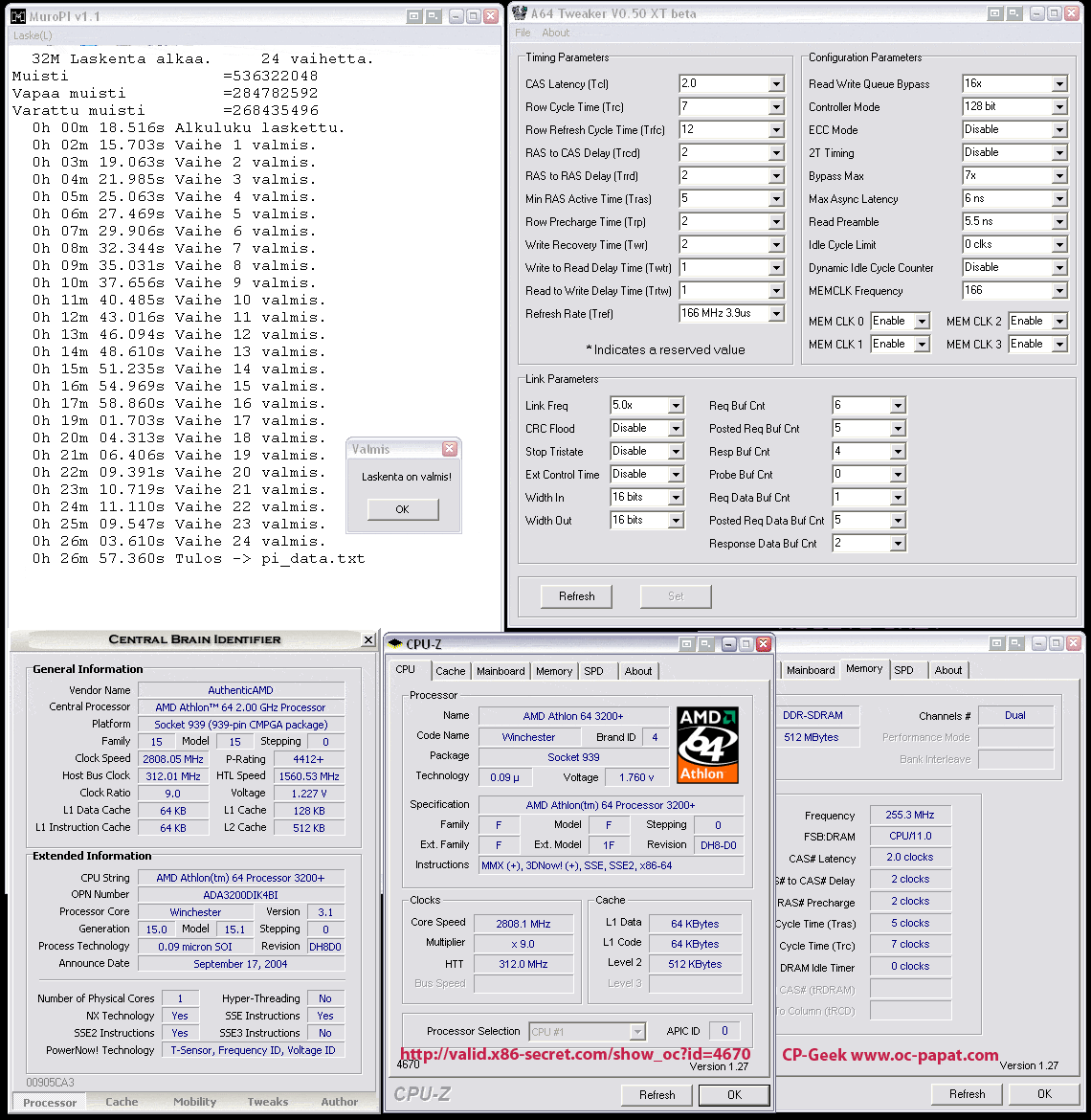Open the Memory tab in front CPU-Z

pyautogui.click(x=554, y=671)
